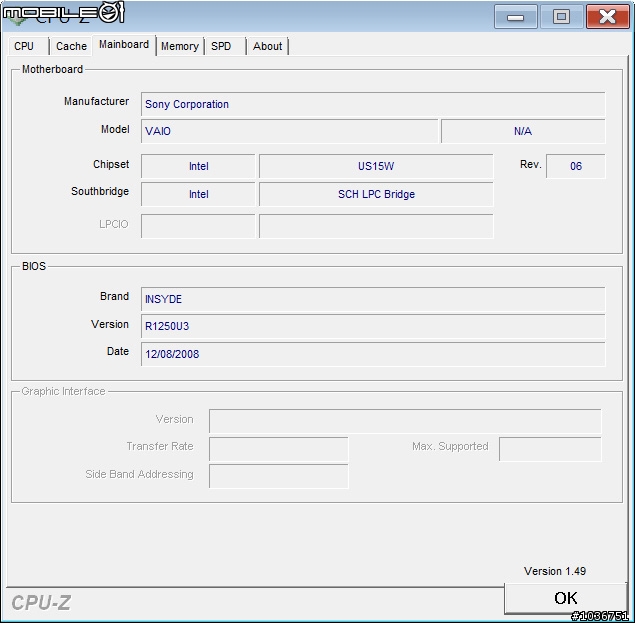Click the Southbridge label

coord(100,191)
